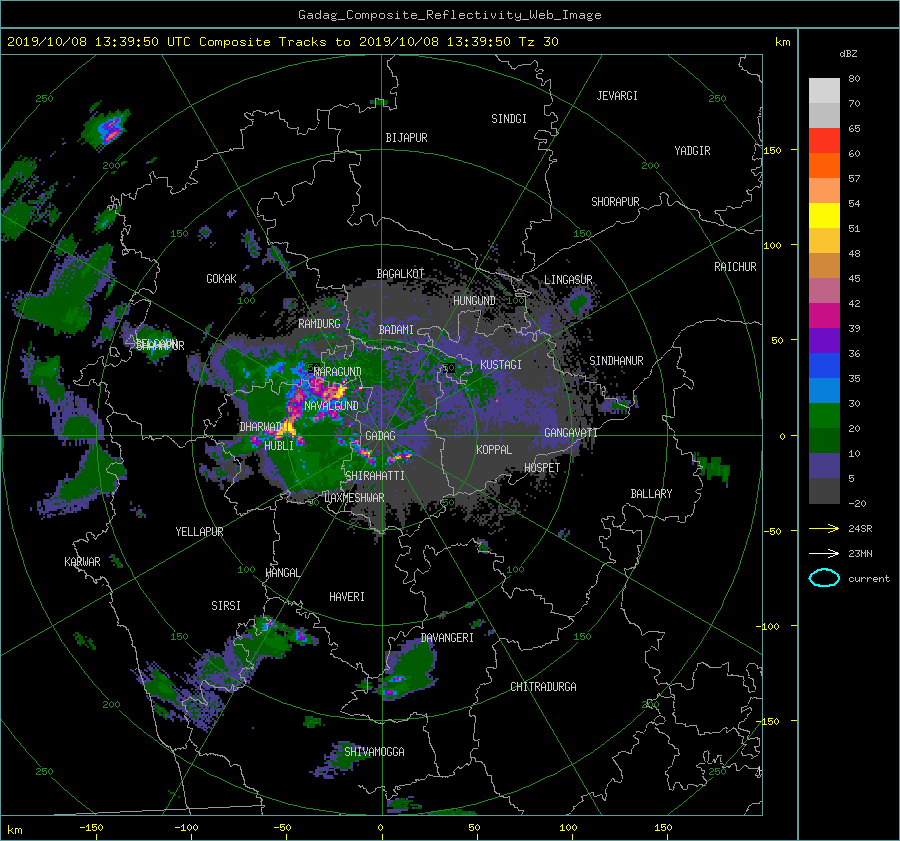Click the DHARWAD city label
This screenshot has width=900, height=841.
point(261,427)
